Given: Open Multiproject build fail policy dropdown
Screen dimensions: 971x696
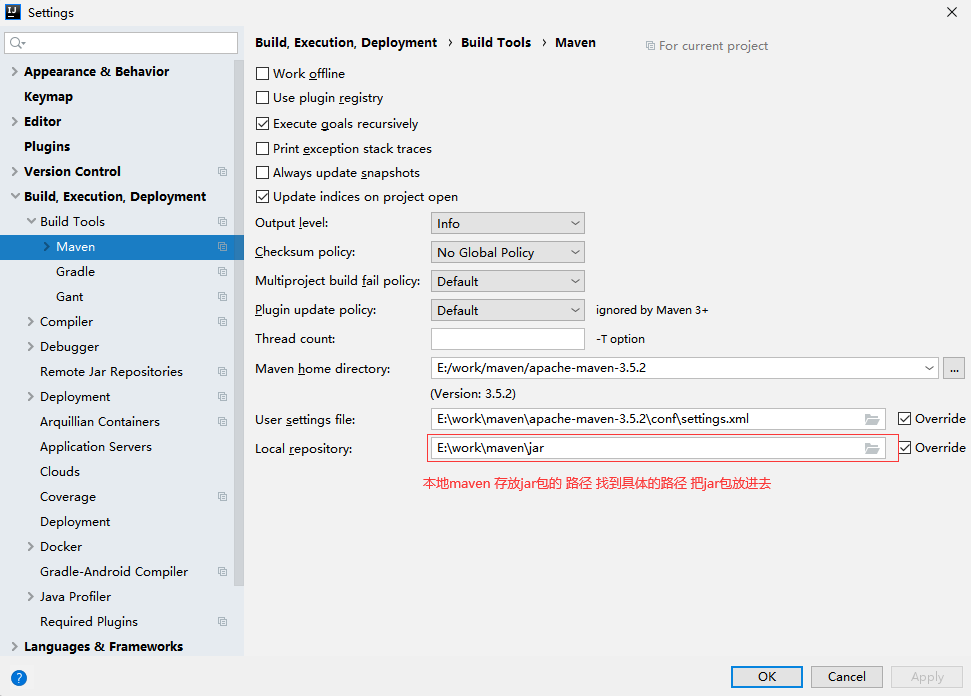Looking at the screenshot, I should pyautogui.click(x=508, y=281).
